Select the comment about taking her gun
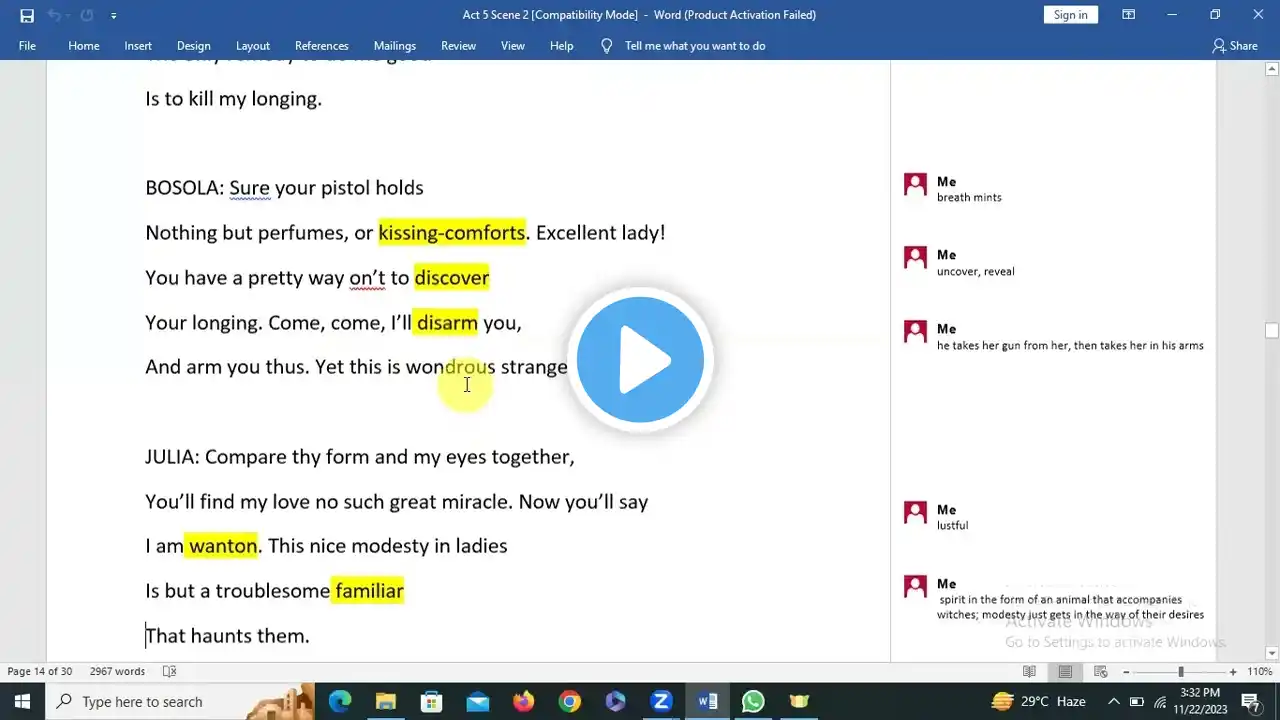 pos(1070,346)
